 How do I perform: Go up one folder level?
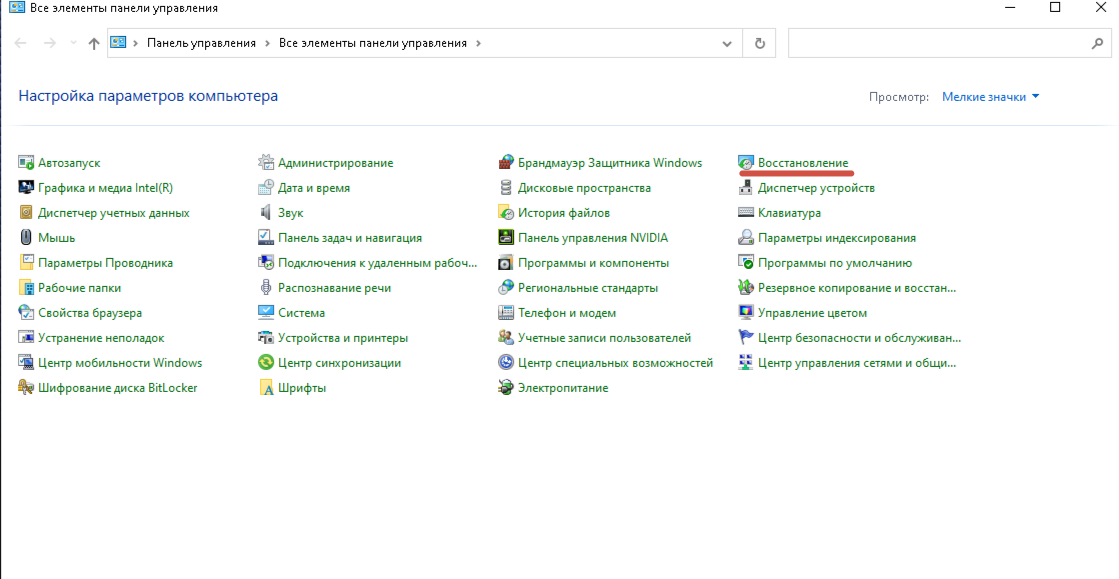click(93, 44)
